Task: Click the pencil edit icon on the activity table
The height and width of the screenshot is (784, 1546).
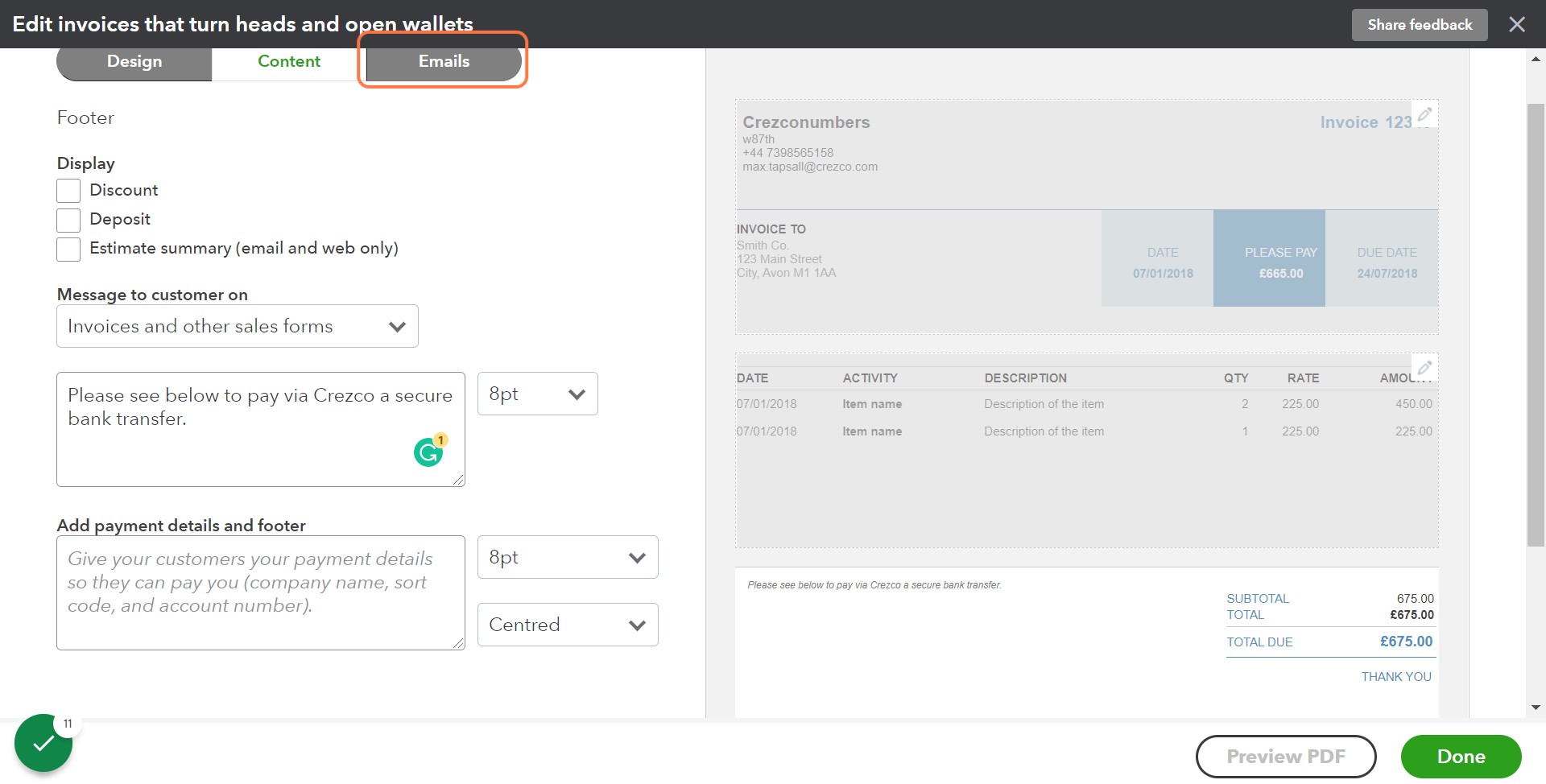Action: click(1424, 368)
